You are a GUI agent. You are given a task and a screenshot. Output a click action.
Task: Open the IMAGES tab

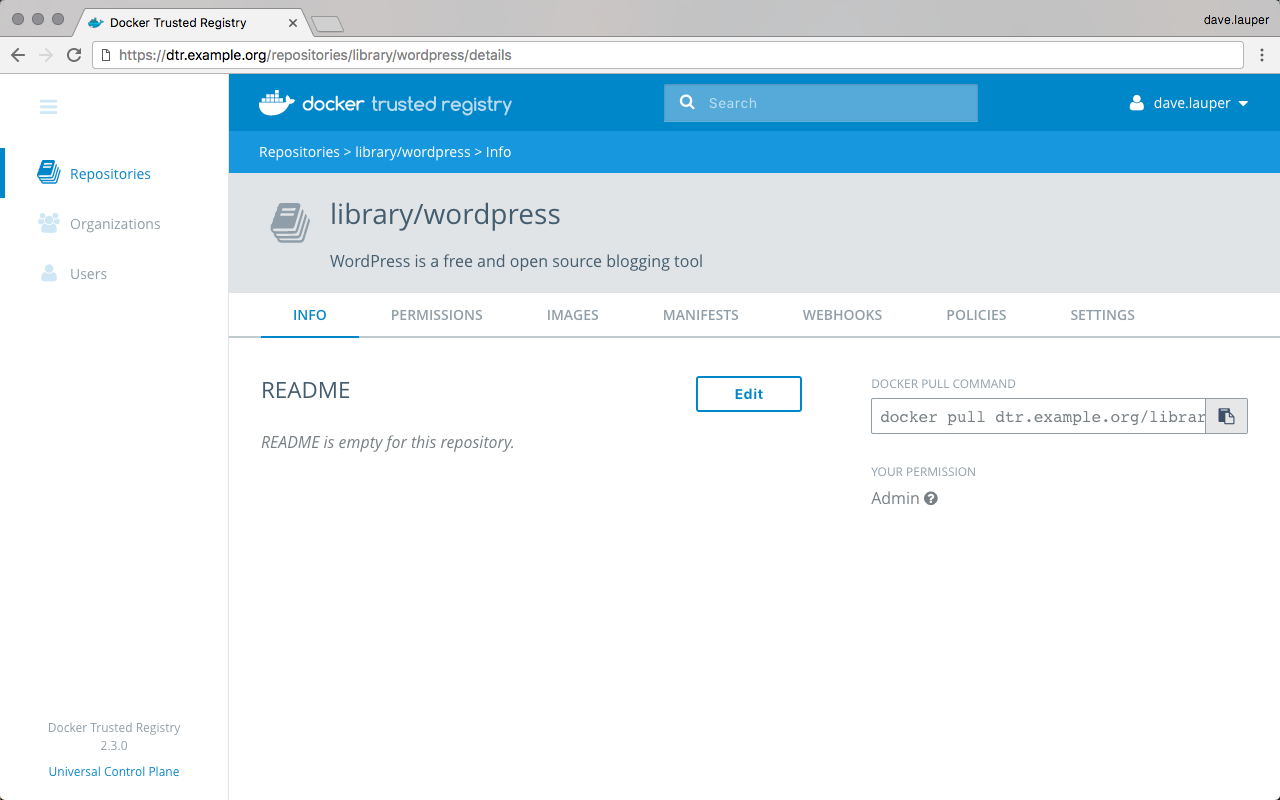(x=572, y=315)
